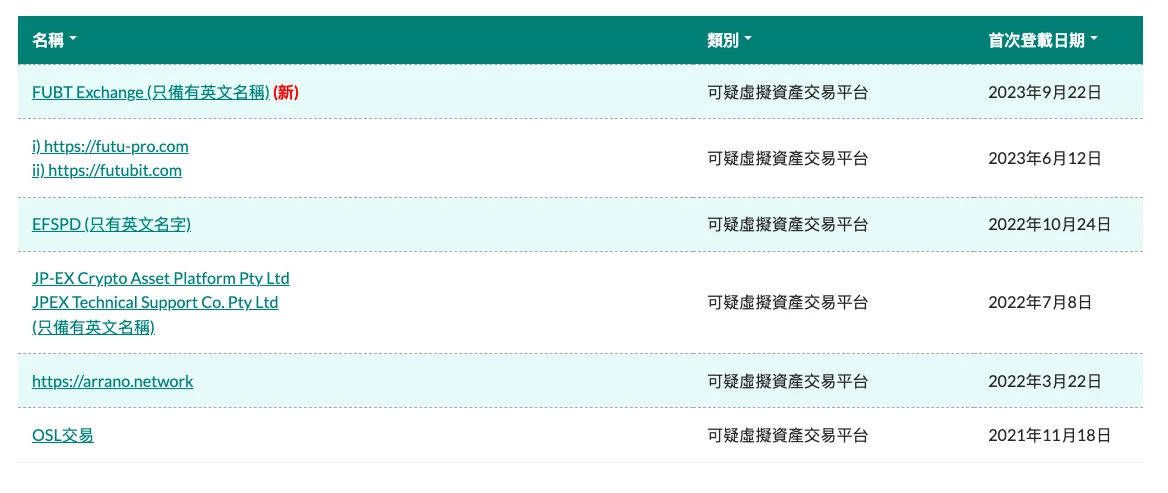Open the FUBT Exchange entry link
This screenshot has height=493, width=1168.
pyautogui.click(x=151, y=92)
